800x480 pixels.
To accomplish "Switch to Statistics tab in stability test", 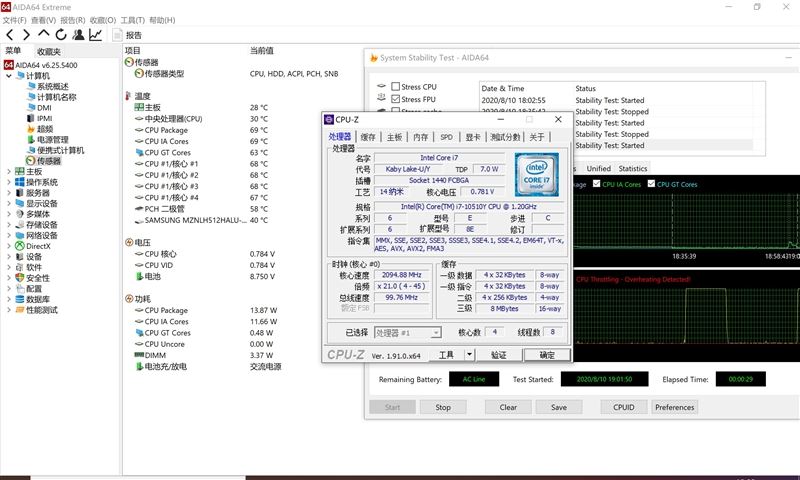I will pyautogui.click(x=633, y=168).
